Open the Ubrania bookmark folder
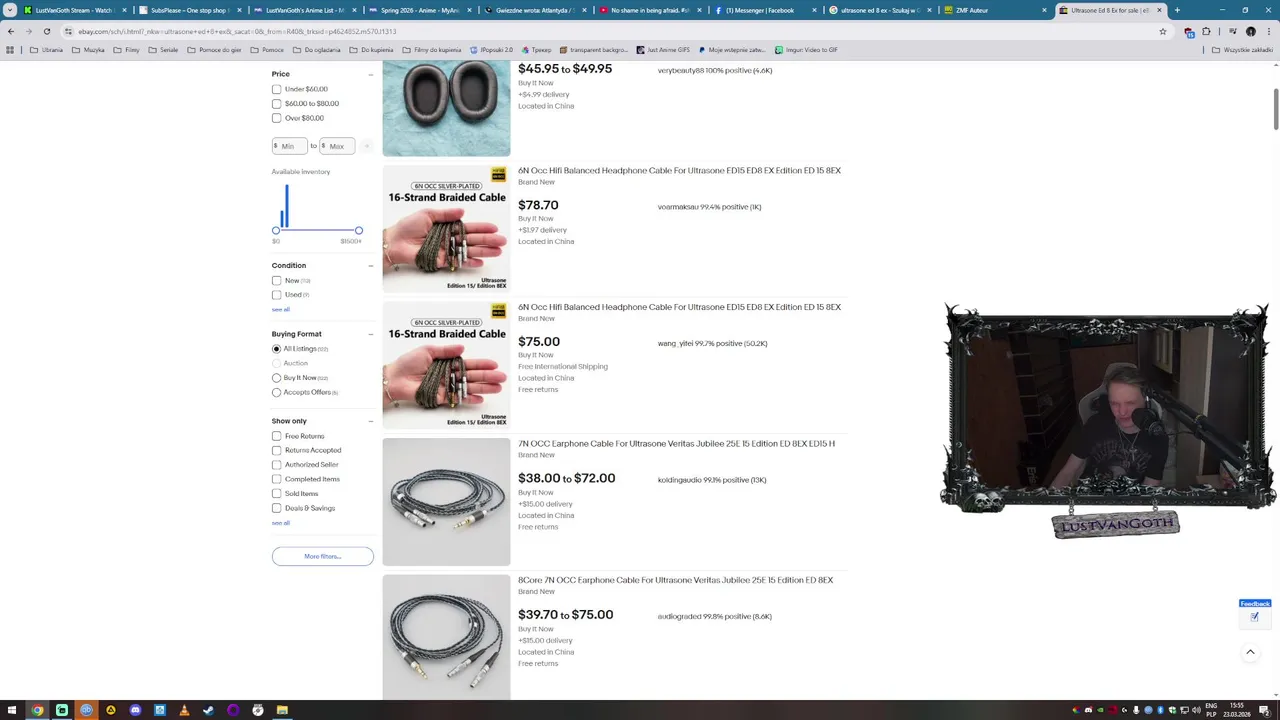The width and height of the screenshot is (1280, 720). [x=47, y=49]
